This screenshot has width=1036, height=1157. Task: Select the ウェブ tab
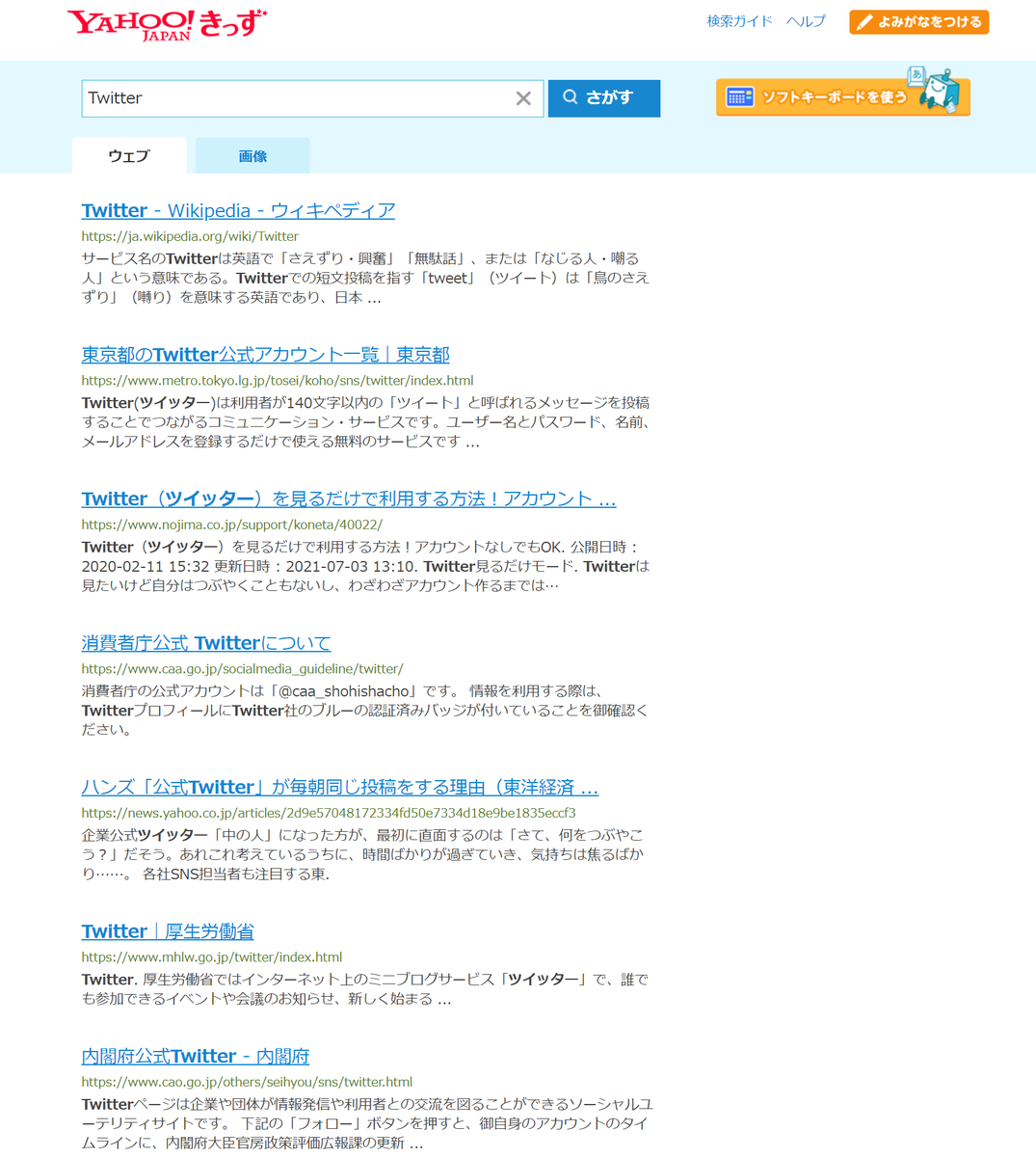[129, 156]
